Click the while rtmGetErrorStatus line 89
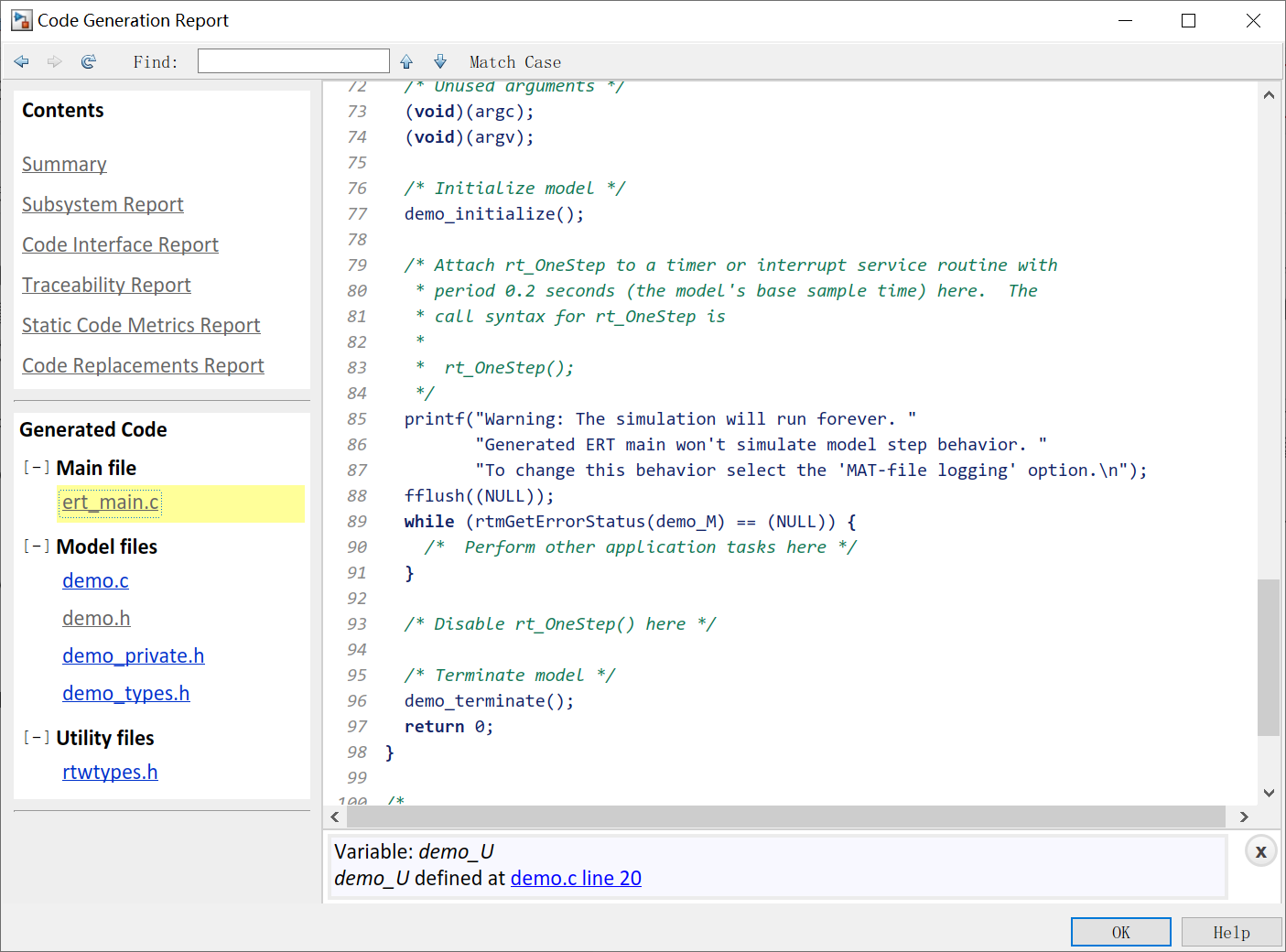 tap(631, 521)
